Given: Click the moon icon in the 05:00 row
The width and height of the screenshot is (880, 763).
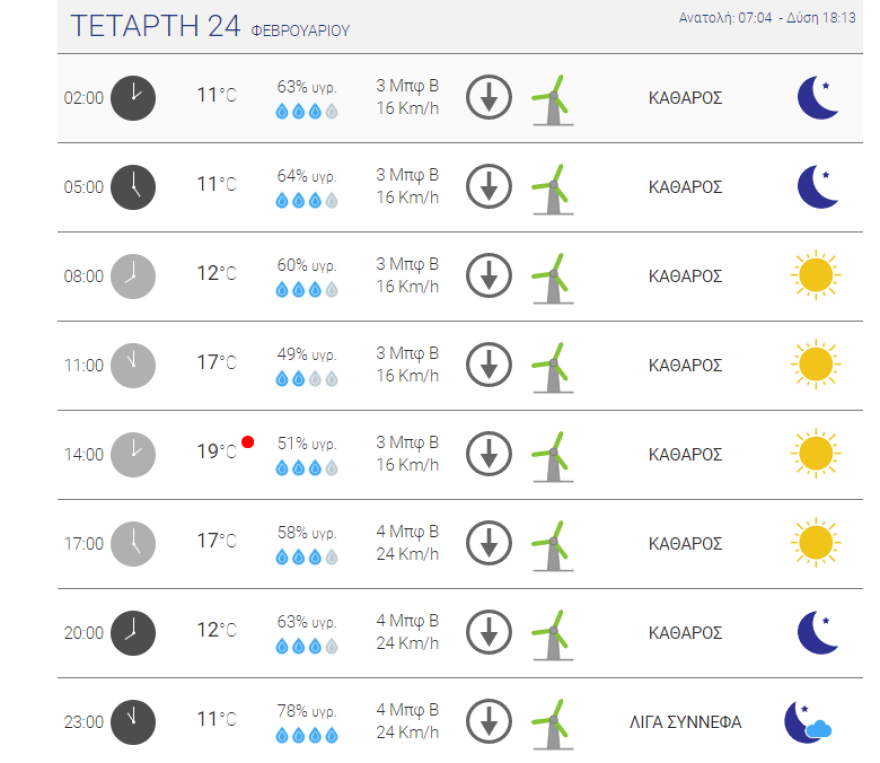Looking at the screenshot, I should [x=817, y=187].
